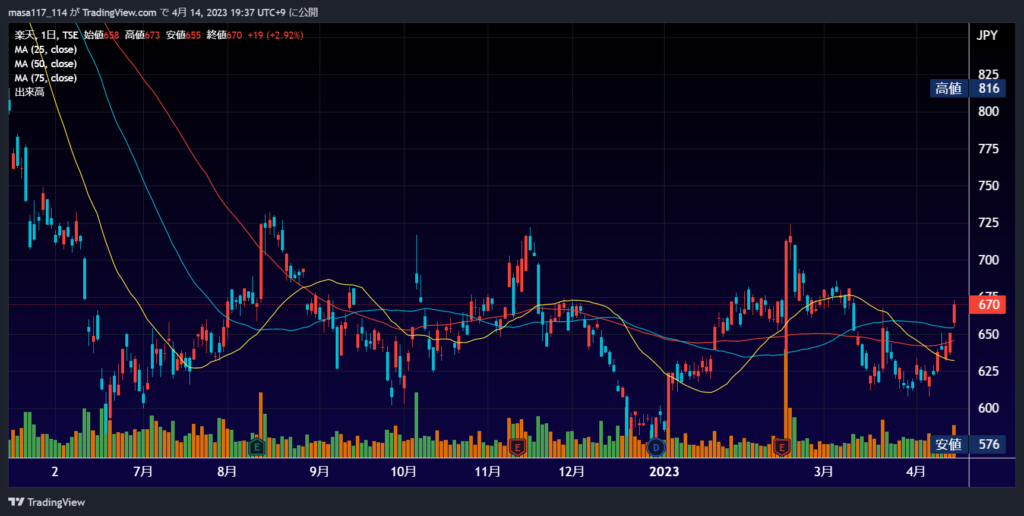Click the 安値655 value in the legend

184,35
